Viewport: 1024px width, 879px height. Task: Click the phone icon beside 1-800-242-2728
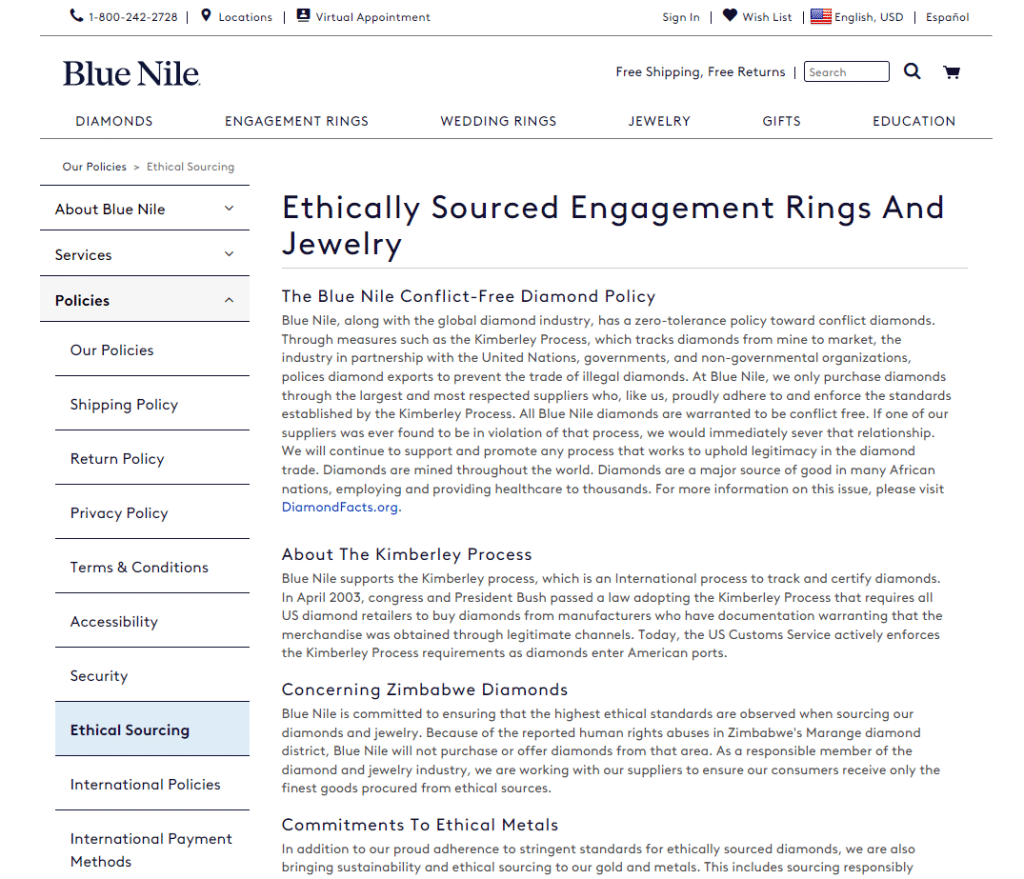76,16
